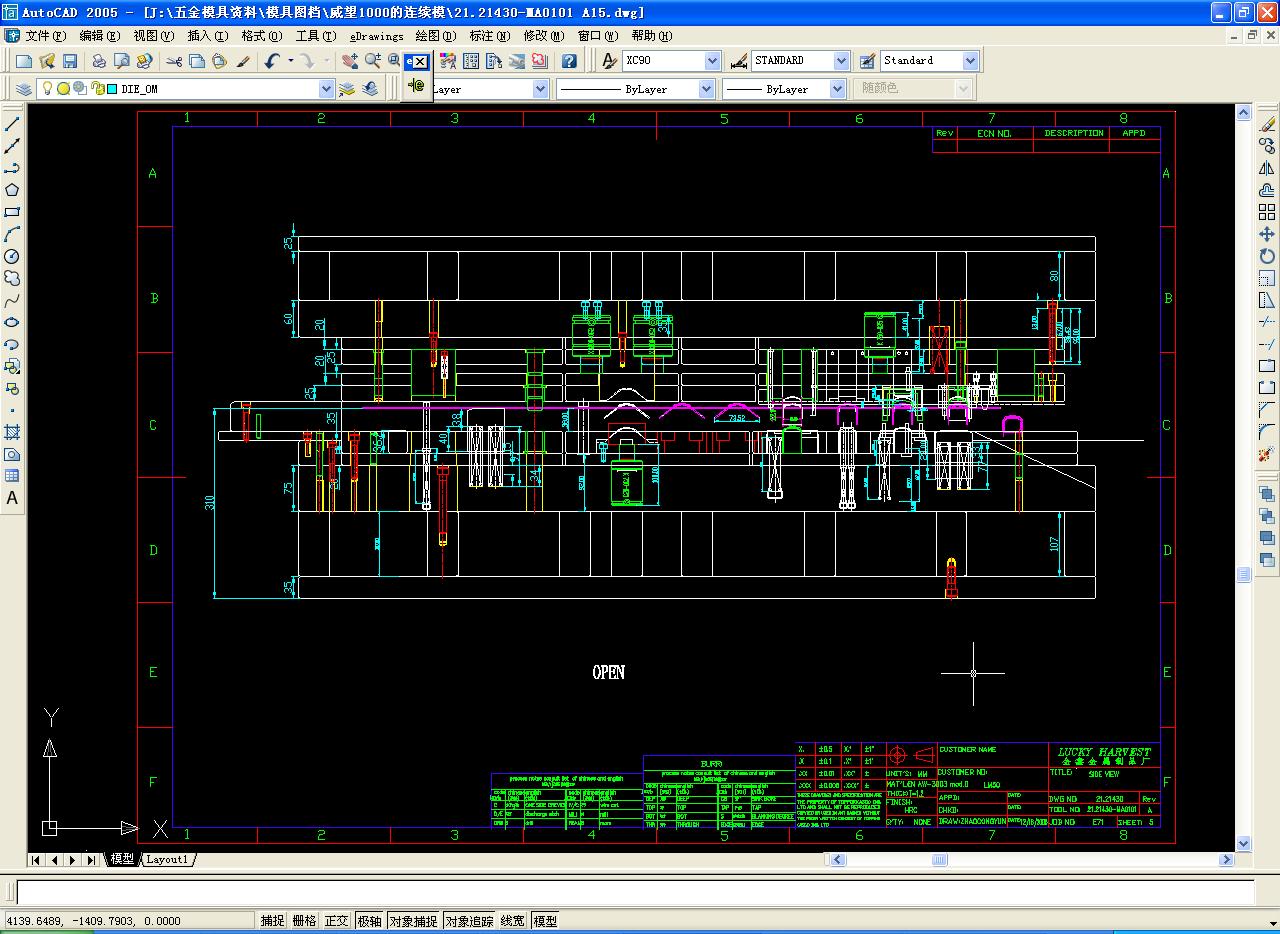Select the Circle draw tool
The width and height of the screenshot is (1280, 934).
(x=12, y=256)
